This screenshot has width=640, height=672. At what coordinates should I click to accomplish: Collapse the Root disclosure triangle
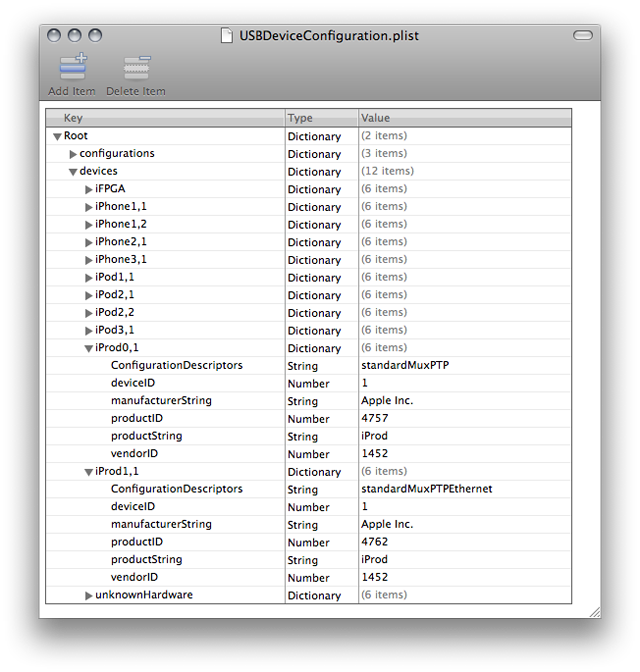pos(58,136)
